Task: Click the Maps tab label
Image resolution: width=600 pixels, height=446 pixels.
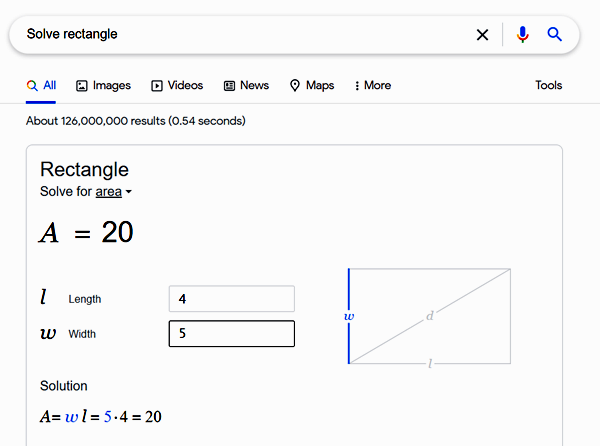Action: click(x=320, y=86)
